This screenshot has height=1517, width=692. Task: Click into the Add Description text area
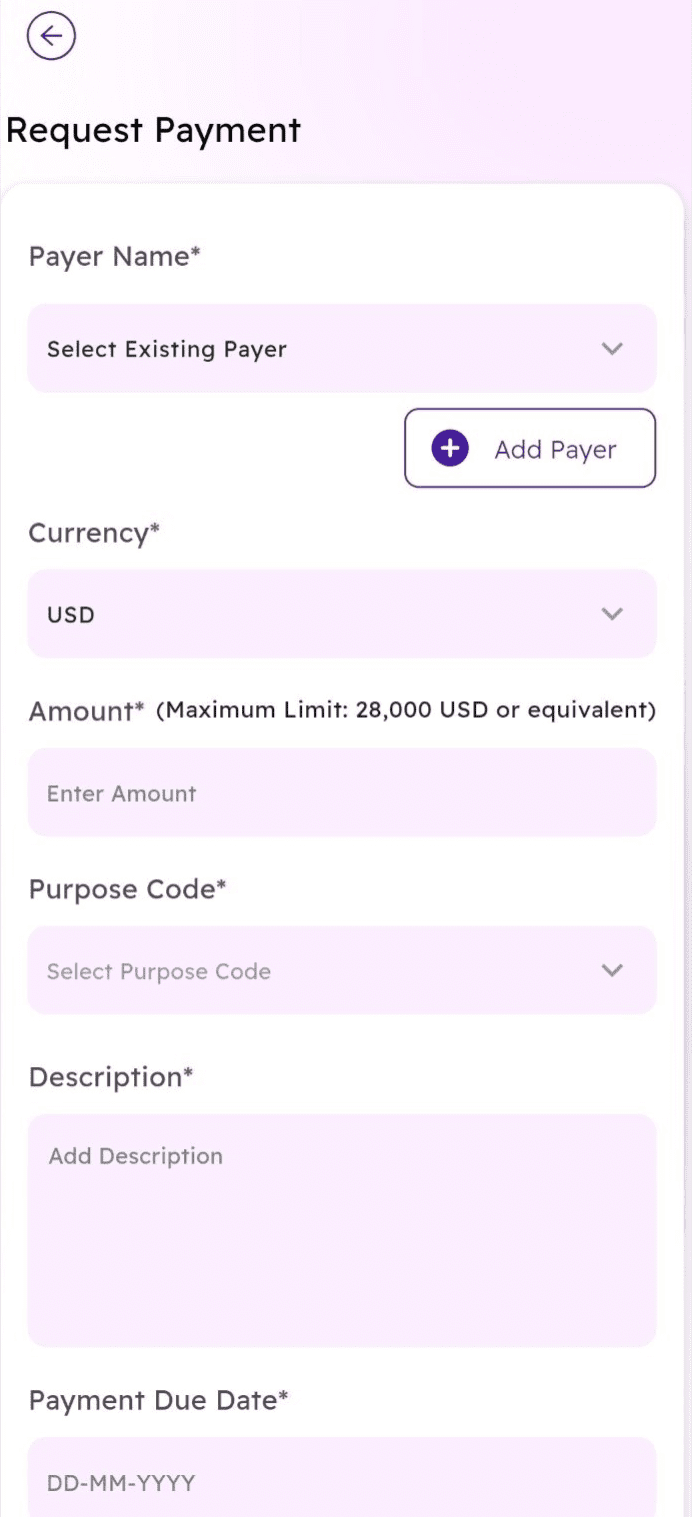(340, 1230)
